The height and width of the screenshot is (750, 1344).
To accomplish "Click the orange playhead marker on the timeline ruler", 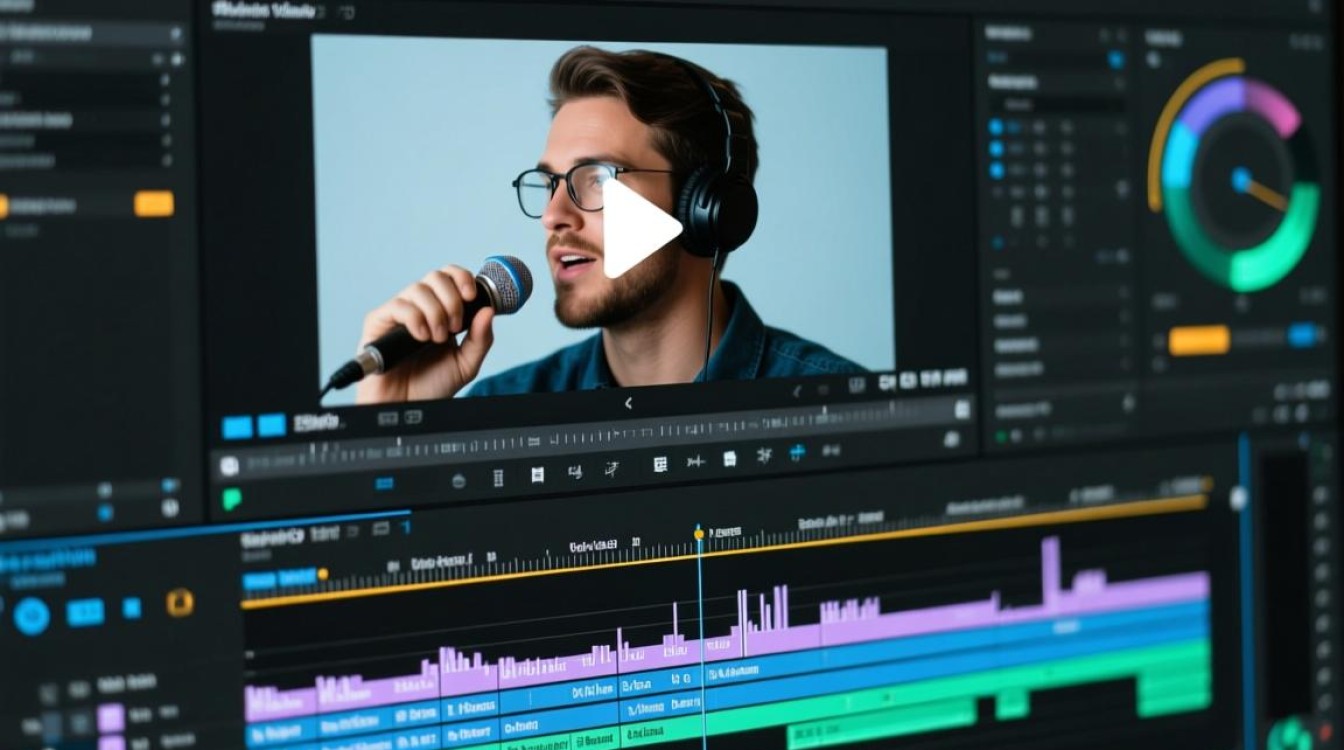I will (x=699, y=534).
